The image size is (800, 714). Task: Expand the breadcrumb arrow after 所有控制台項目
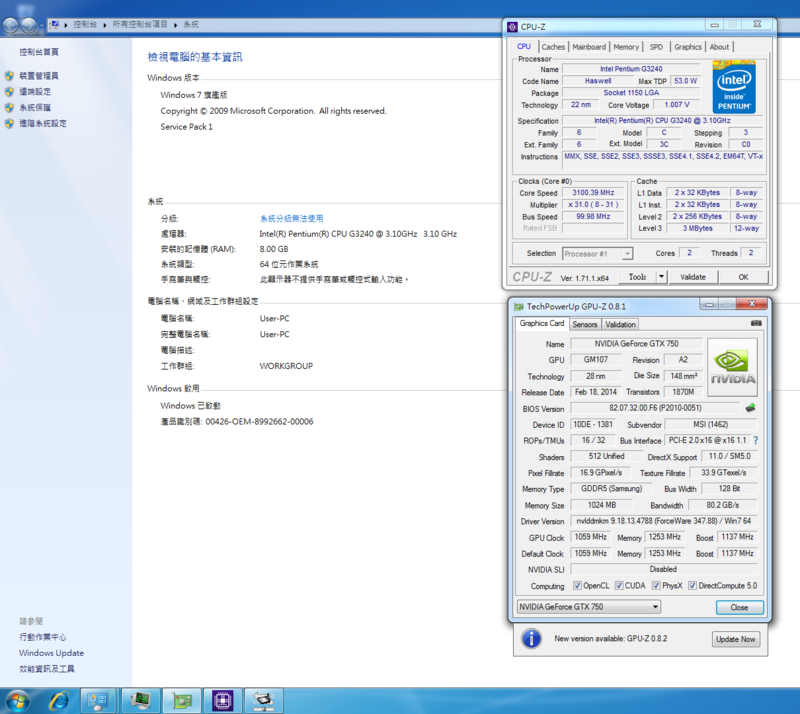point(175,25)
